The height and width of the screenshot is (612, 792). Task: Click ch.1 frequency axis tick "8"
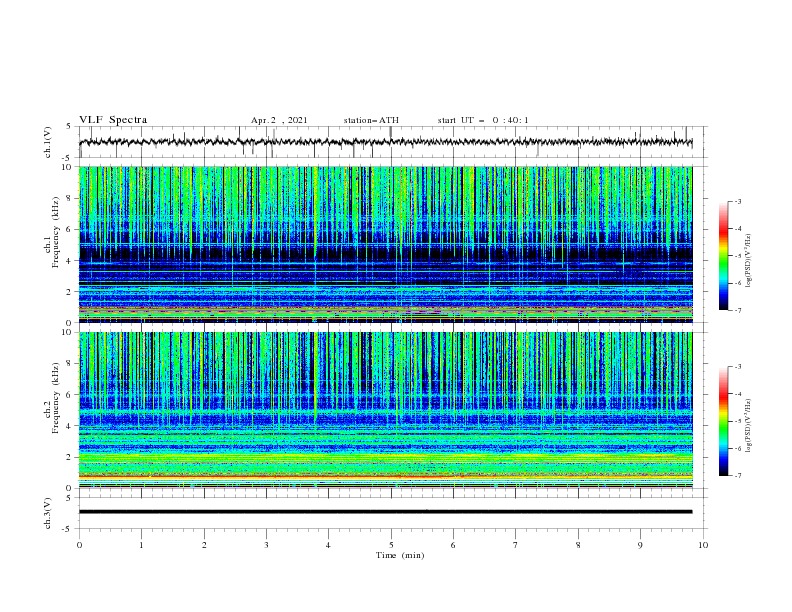[71, 198]
